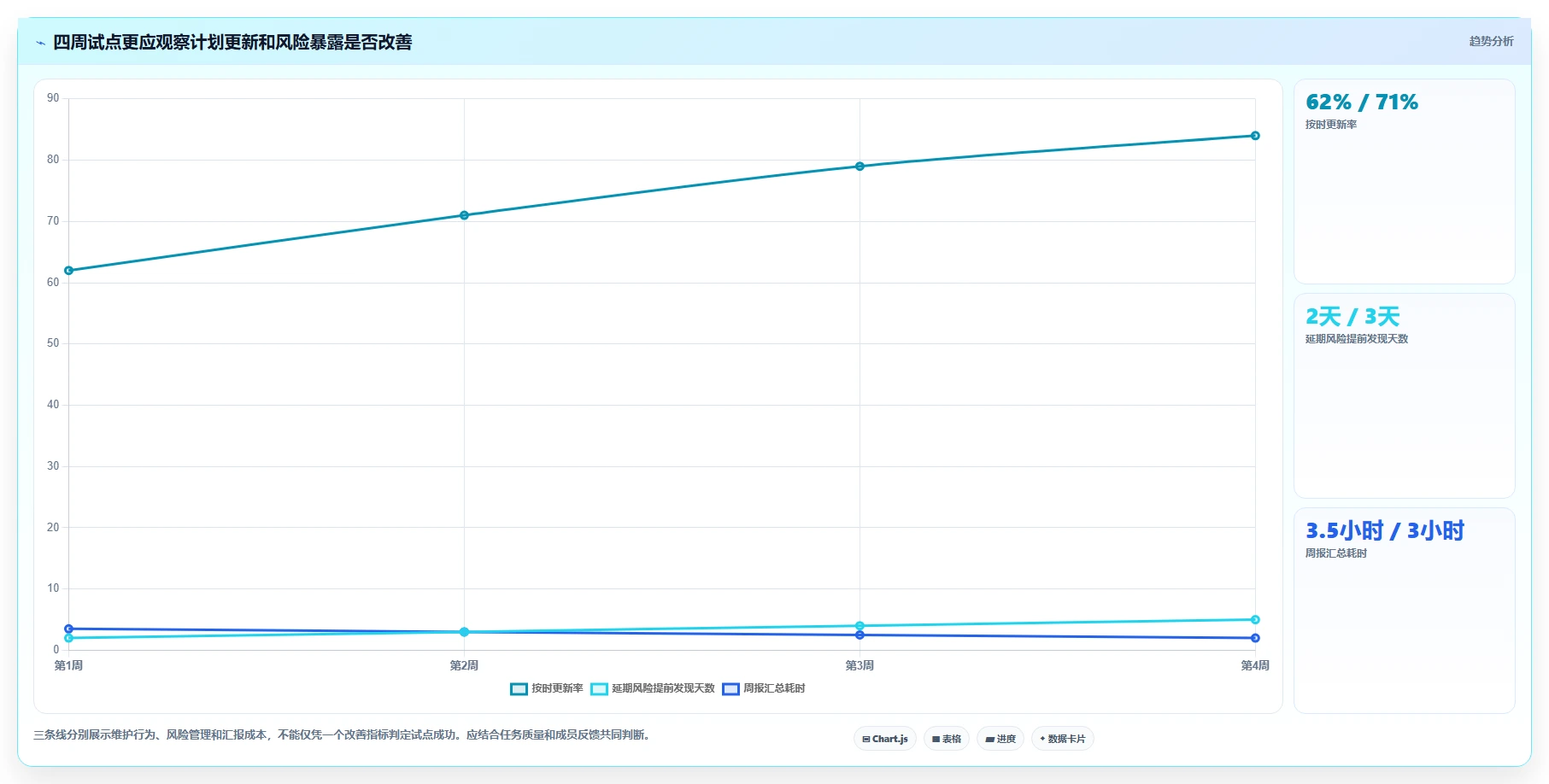
Task: Click the teal 按时更新率 legend swatch
Action: 519,689
